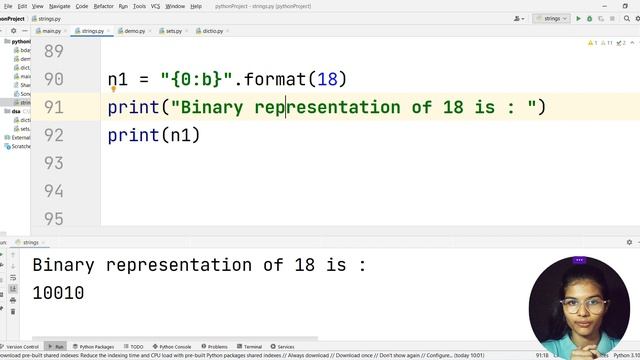
Task: Open the Edit menu
Action: [x=22, y=7]
